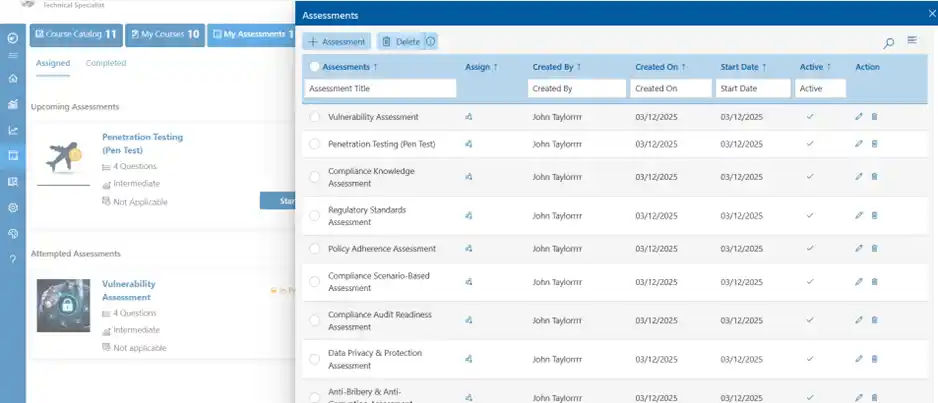Click the info icon beside Delete button
This screenshot has height=403, width=938.
coord(430,42)
